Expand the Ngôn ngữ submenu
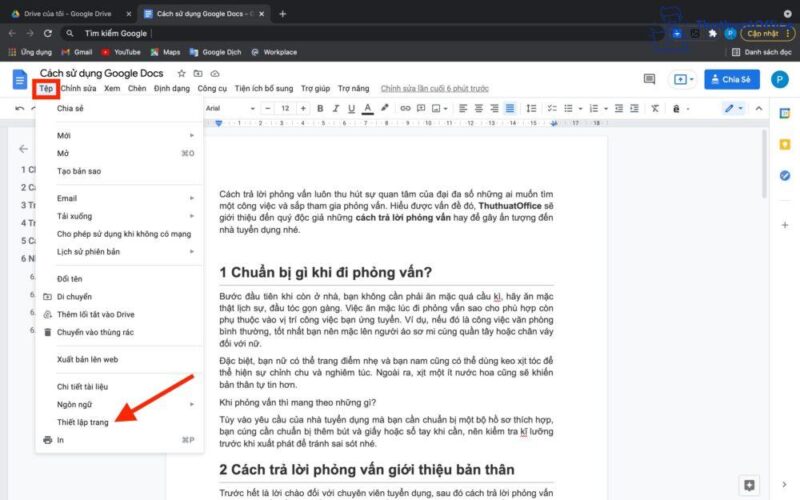Viewport: 800px width, 500px height. tap(119, 404)
